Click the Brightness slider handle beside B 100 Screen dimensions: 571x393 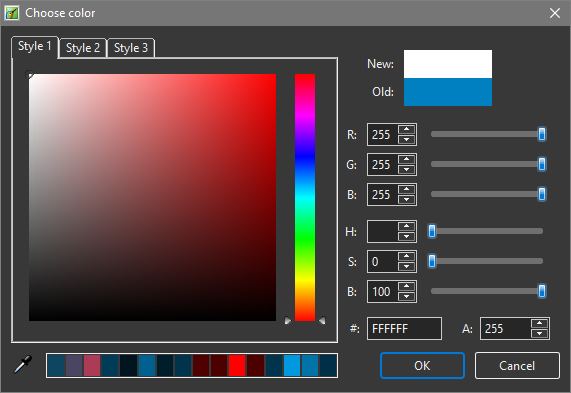542,291
